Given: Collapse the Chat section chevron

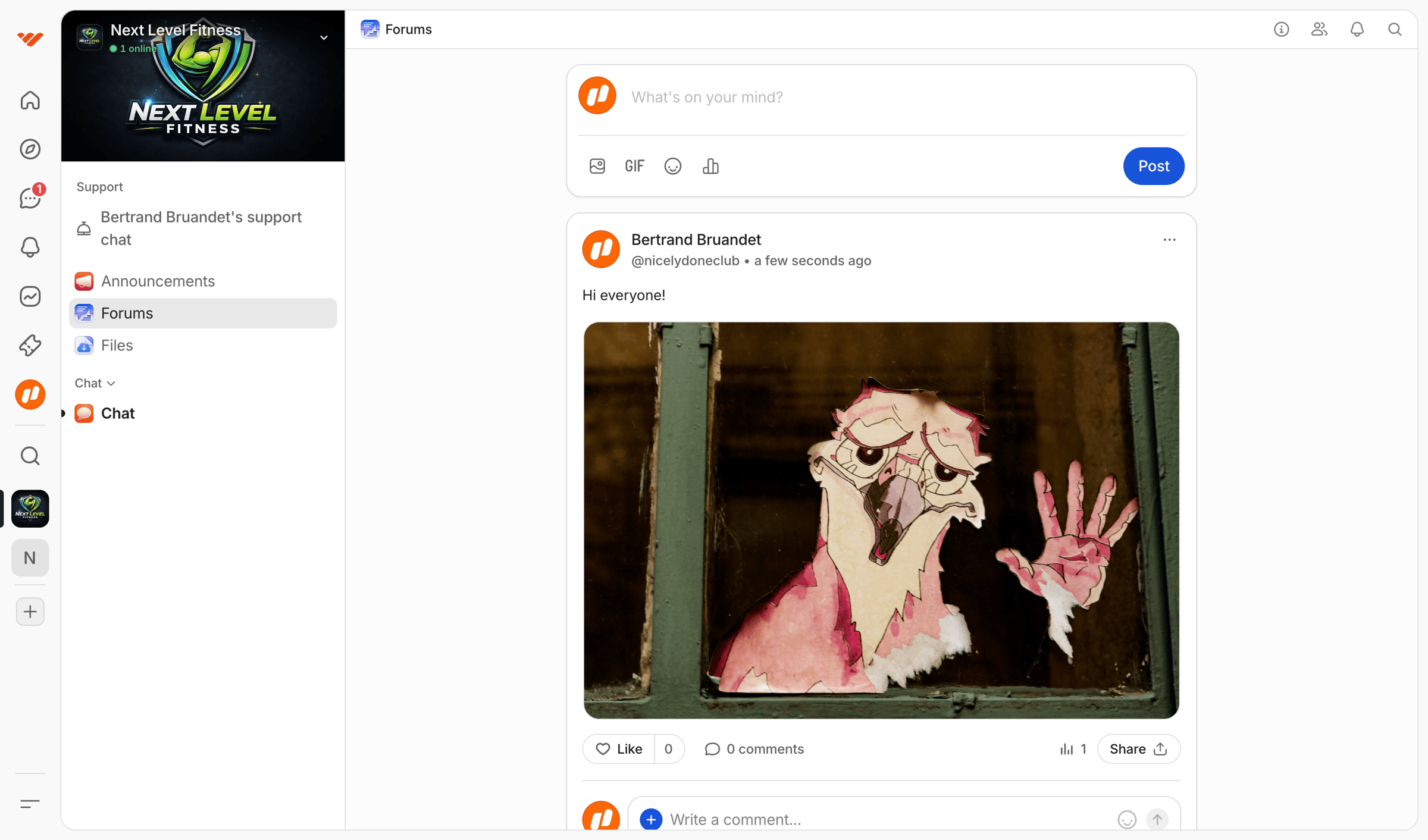Looking at the screenshot, I should (x=111, y=384).
